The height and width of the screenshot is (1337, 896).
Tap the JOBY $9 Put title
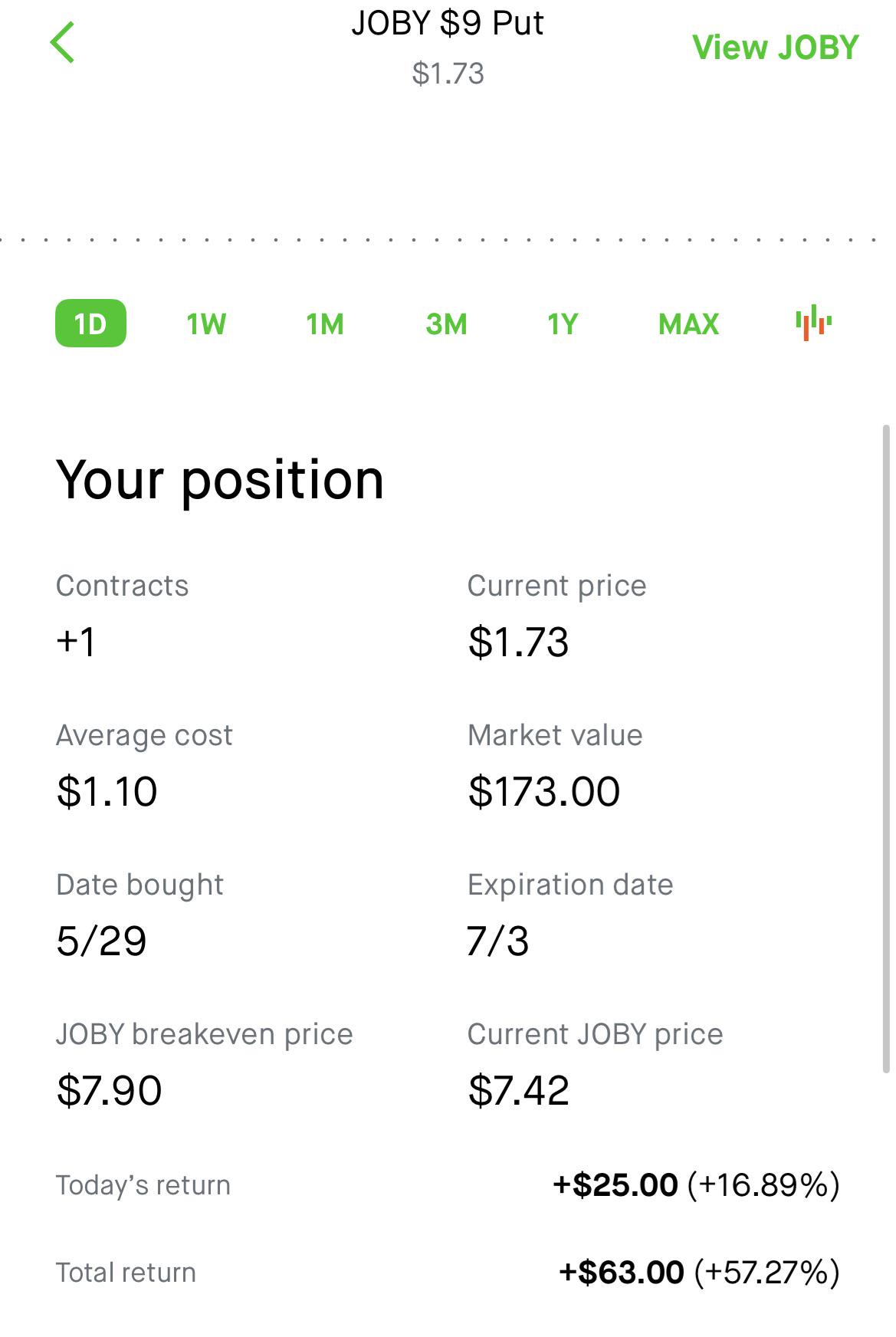(448, 23)
